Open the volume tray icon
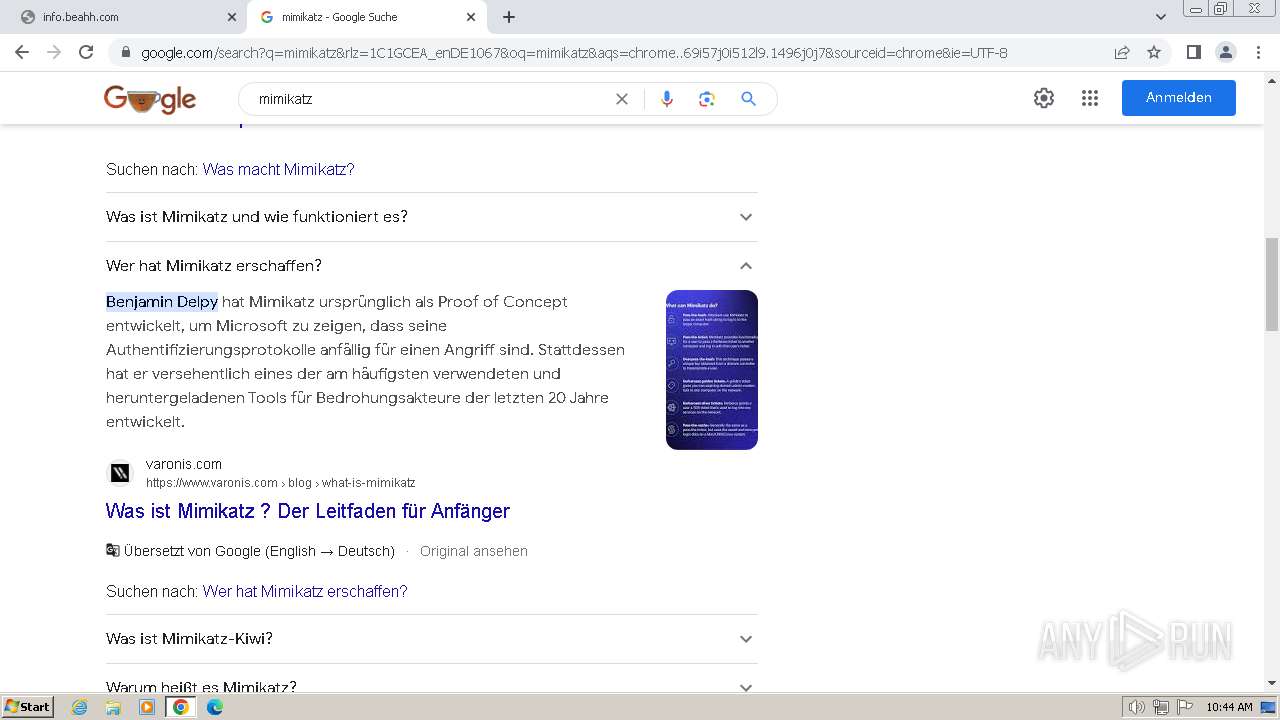1280x720 pixels. coord(1137,707)
